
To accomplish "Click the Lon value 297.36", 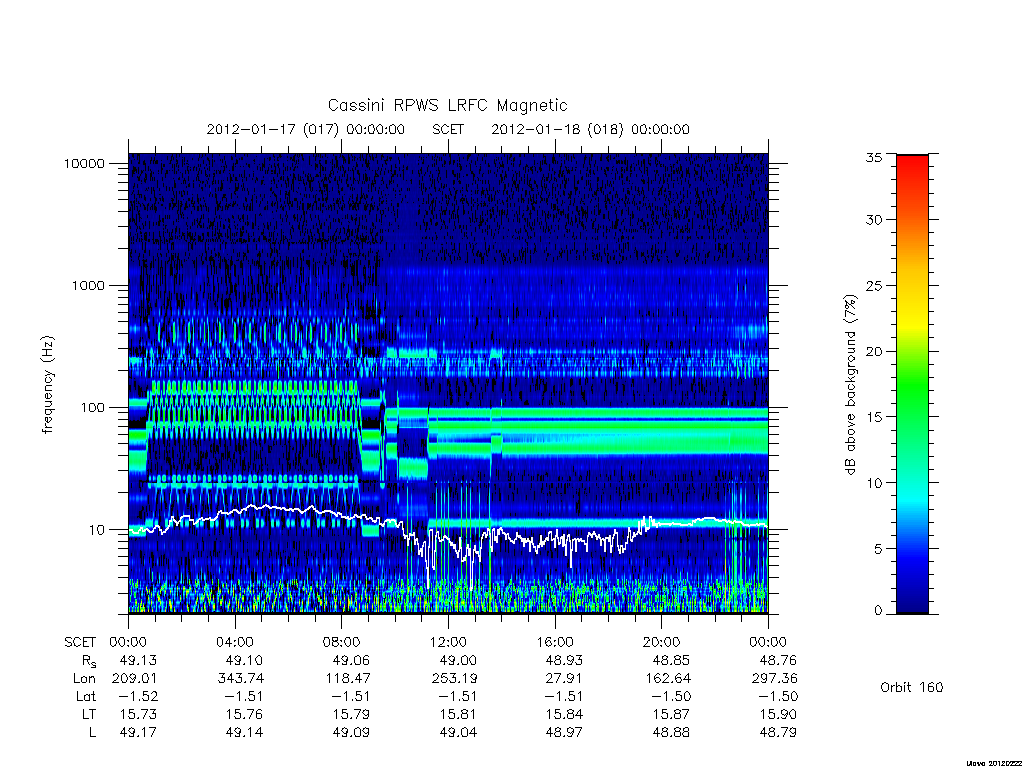I will pyautogui.click(x=774, y=679).
